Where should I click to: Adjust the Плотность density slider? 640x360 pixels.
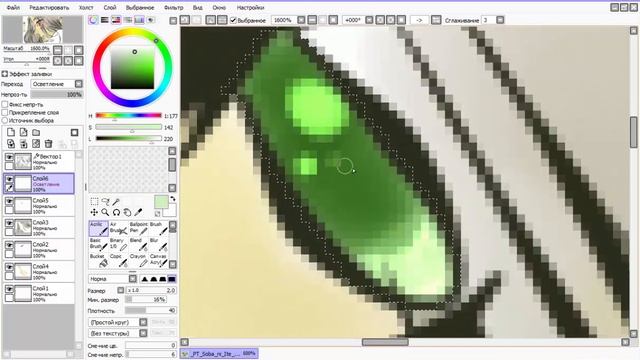(151, 311)
